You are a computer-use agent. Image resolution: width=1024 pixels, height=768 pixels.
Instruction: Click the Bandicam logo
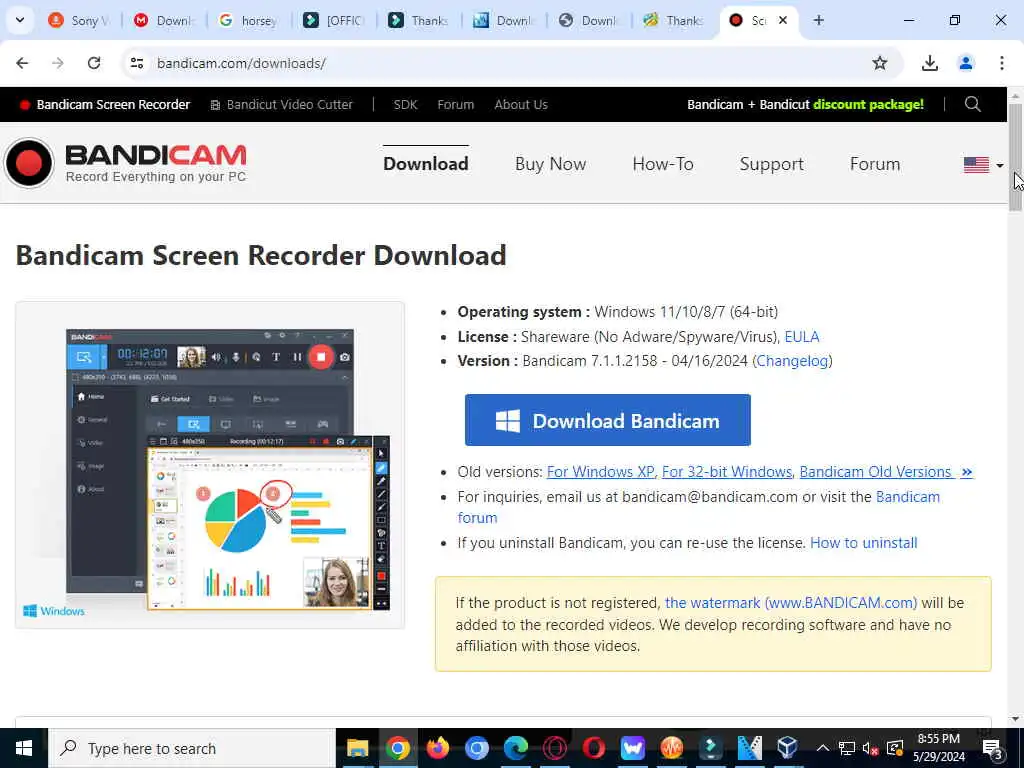(125, 163)
